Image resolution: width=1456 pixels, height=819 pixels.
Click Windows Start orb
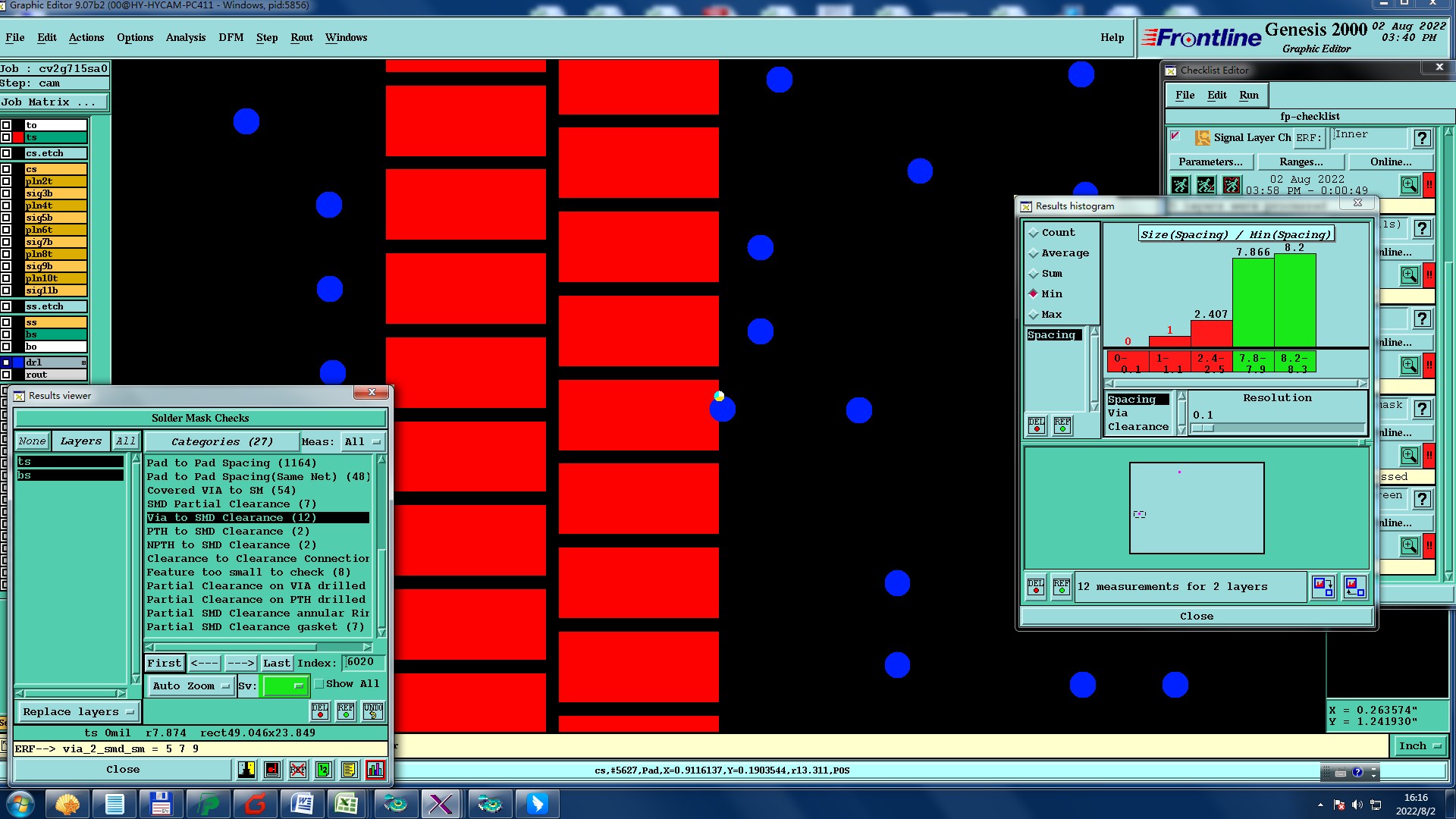(20, 804)
